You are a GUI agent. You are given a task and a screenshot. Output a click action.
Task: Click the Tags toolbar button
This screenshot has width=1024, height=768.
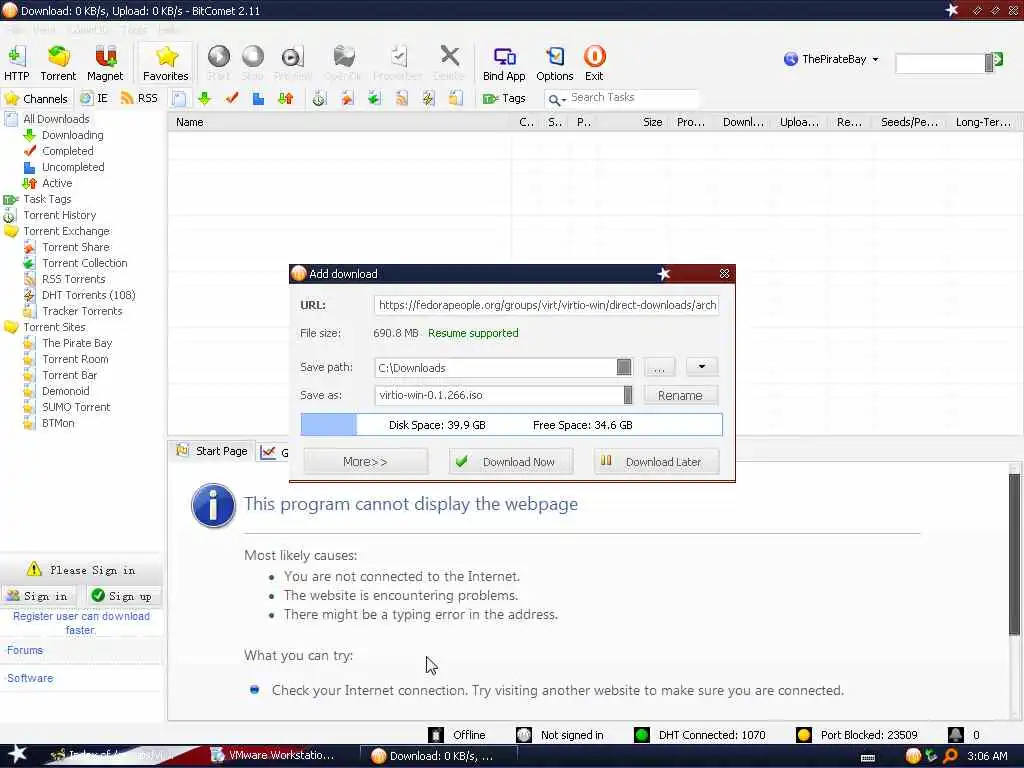coord(504,99)
